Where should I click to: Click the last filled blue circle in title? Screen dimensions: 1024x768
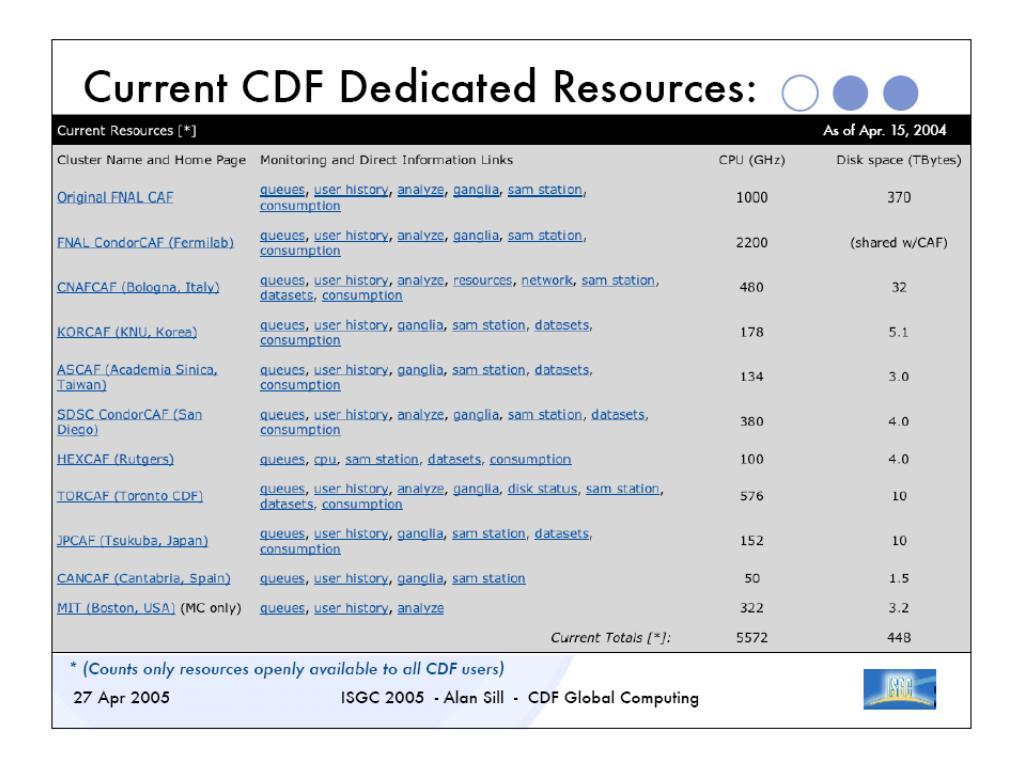click(901, 93)
